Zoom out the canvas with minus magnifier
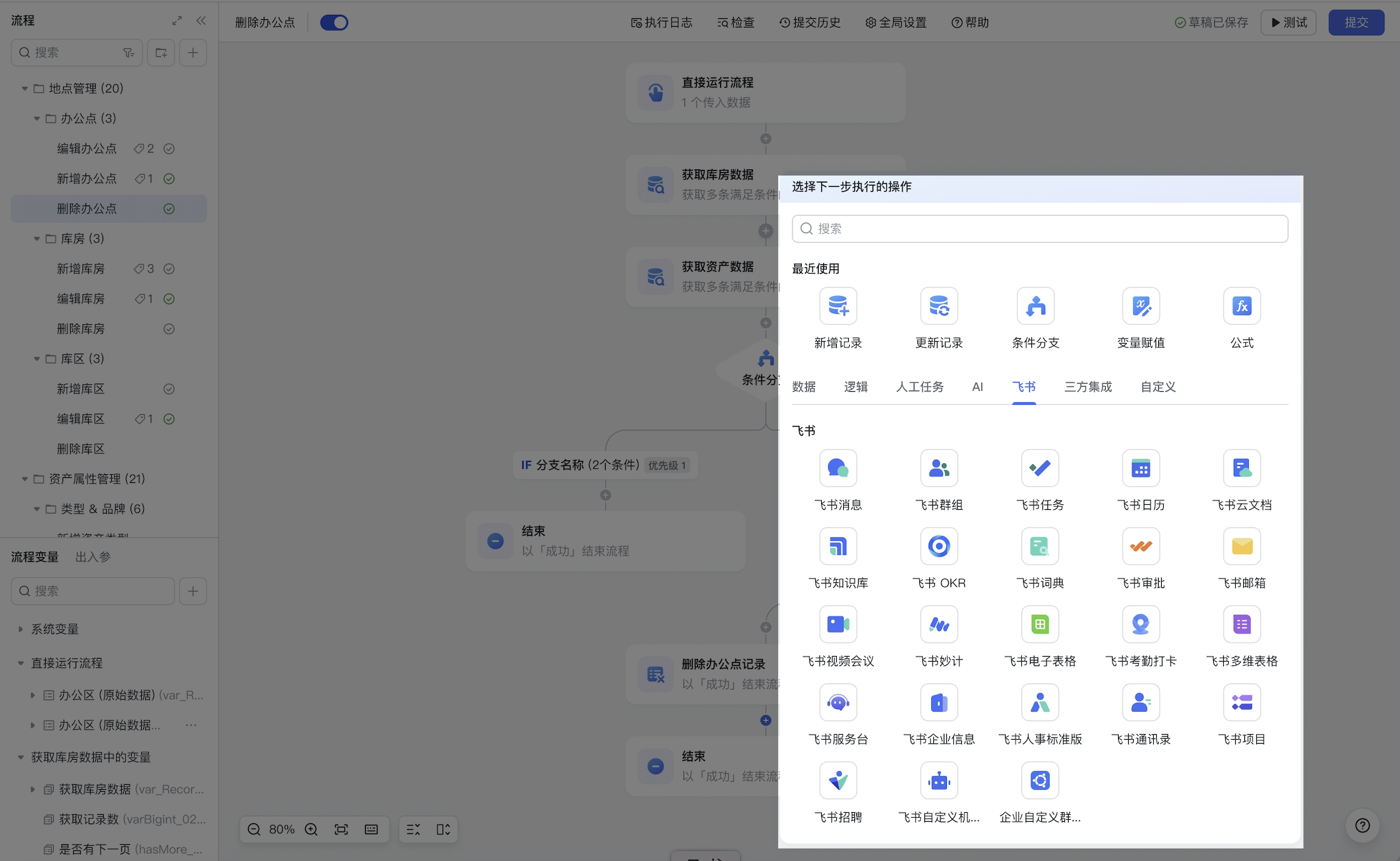 [x=254, y=830]
